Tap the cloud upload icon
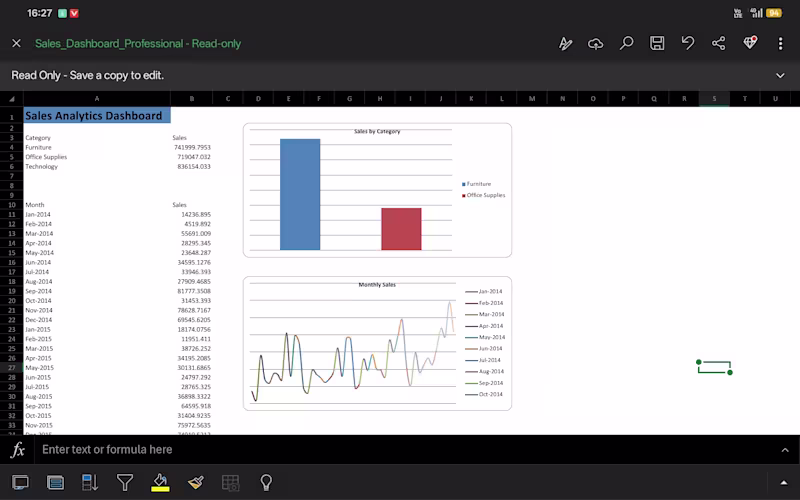Image resolution: width=800 pixels, height=500 pixels. (595, 43)
